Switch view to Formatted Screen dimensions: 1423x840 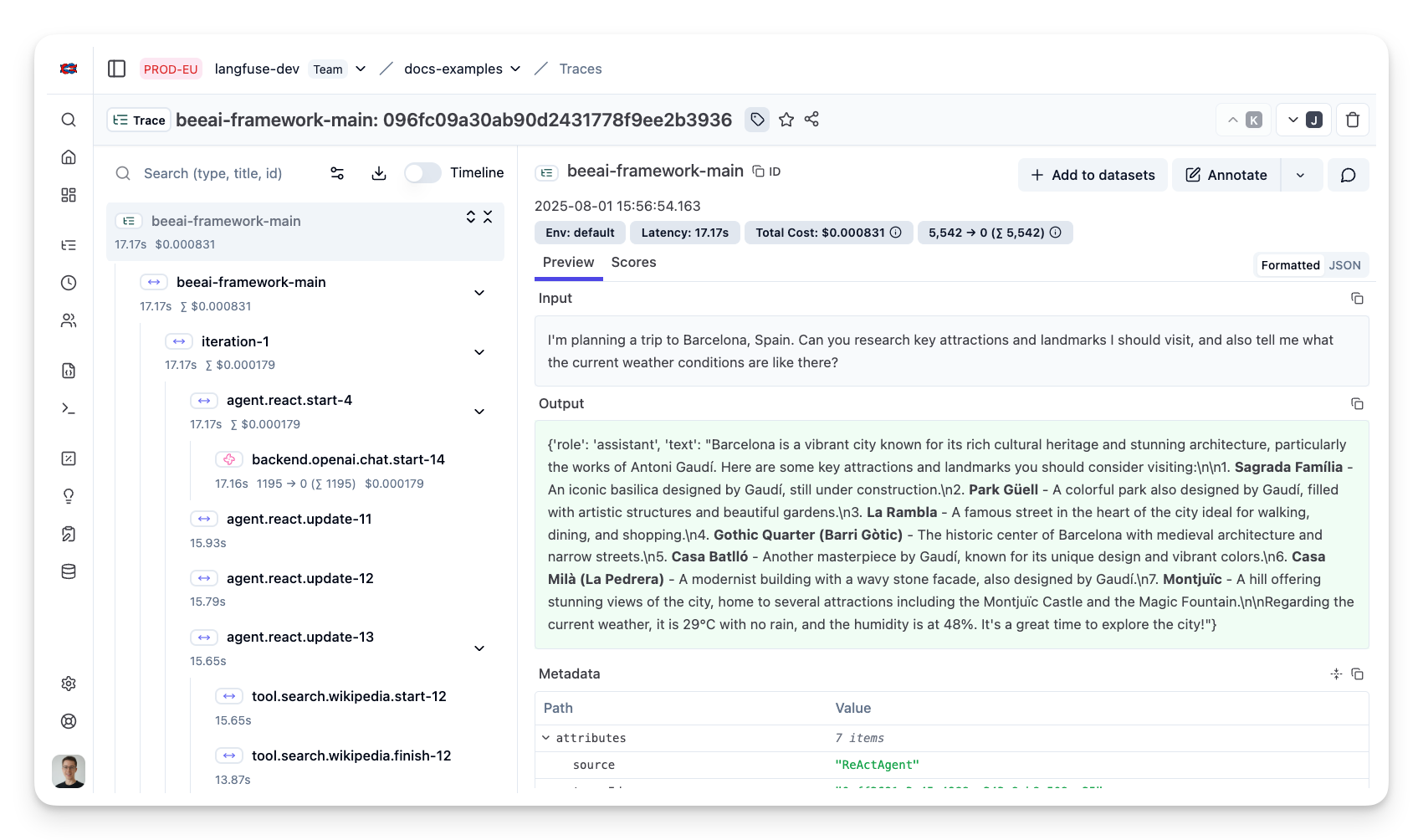coord(1290,265)
